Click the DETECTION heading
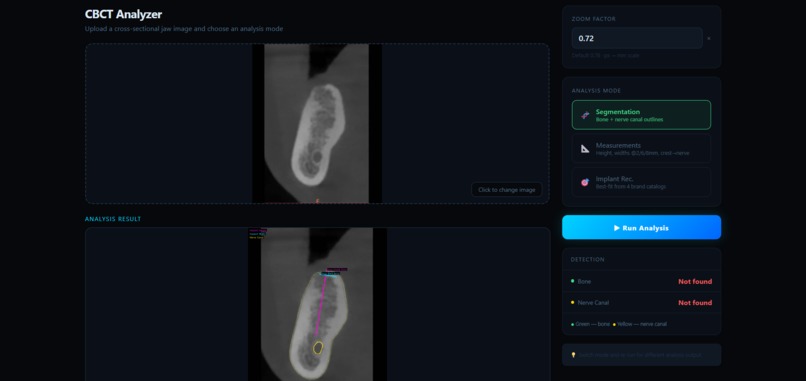The height and width of the screenshot is (381, 806). (588, 260)
